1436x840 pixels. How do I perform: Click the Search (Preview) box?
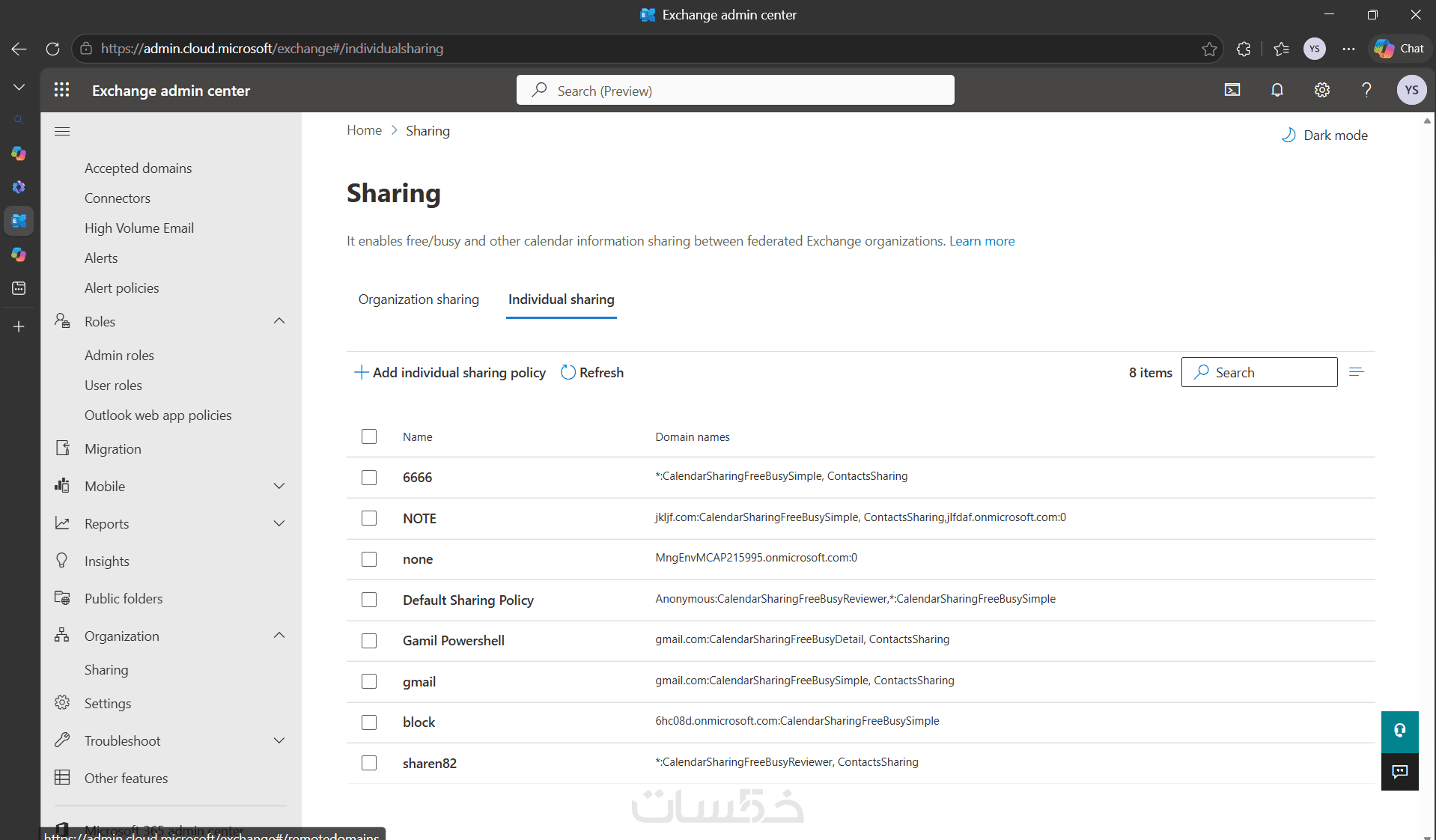pos(735,91)
